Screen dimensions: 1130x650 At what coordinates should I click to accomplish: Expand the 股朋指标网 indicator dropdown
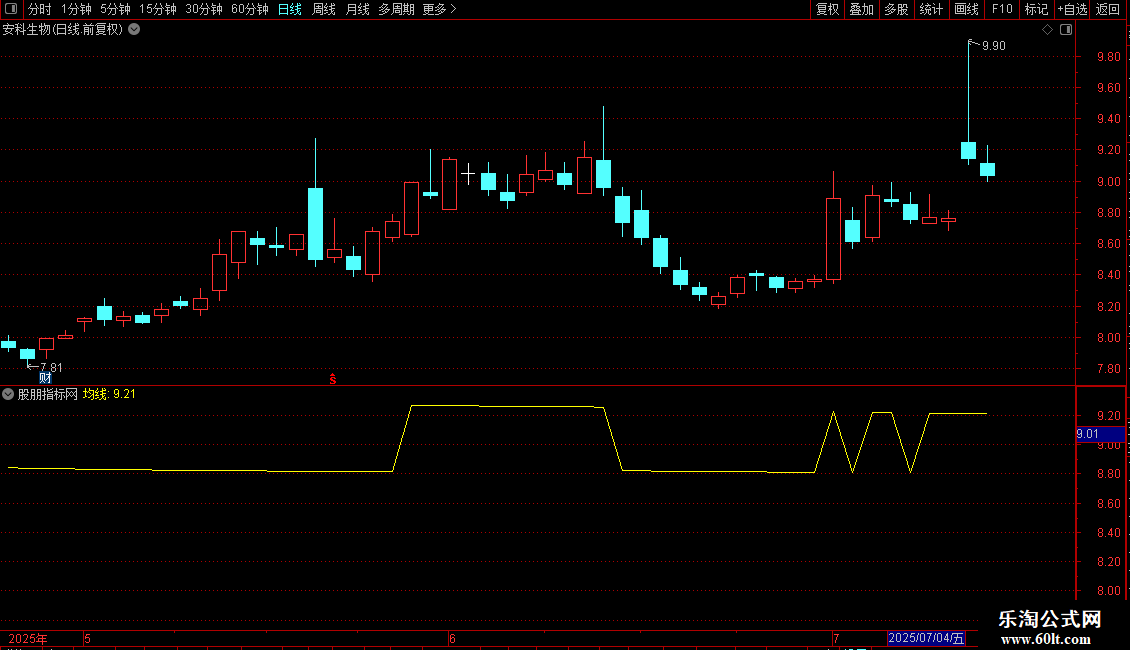point(8,394)
